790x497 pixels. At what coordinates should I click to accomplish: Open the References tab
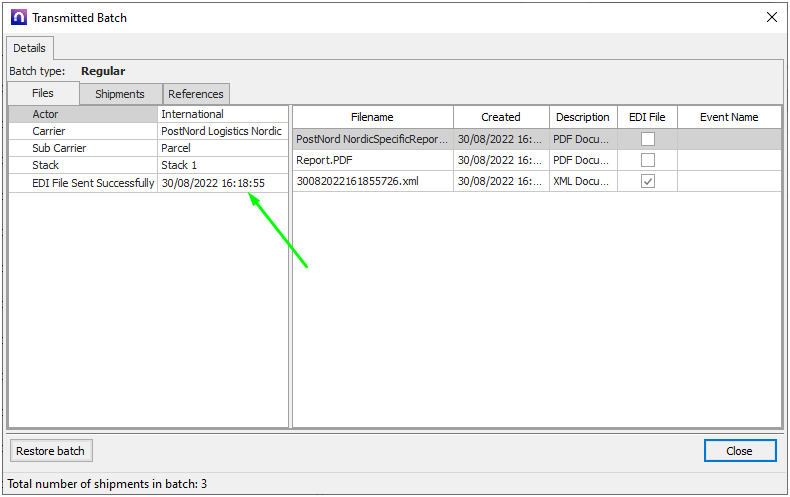click(x=196, y=94)
